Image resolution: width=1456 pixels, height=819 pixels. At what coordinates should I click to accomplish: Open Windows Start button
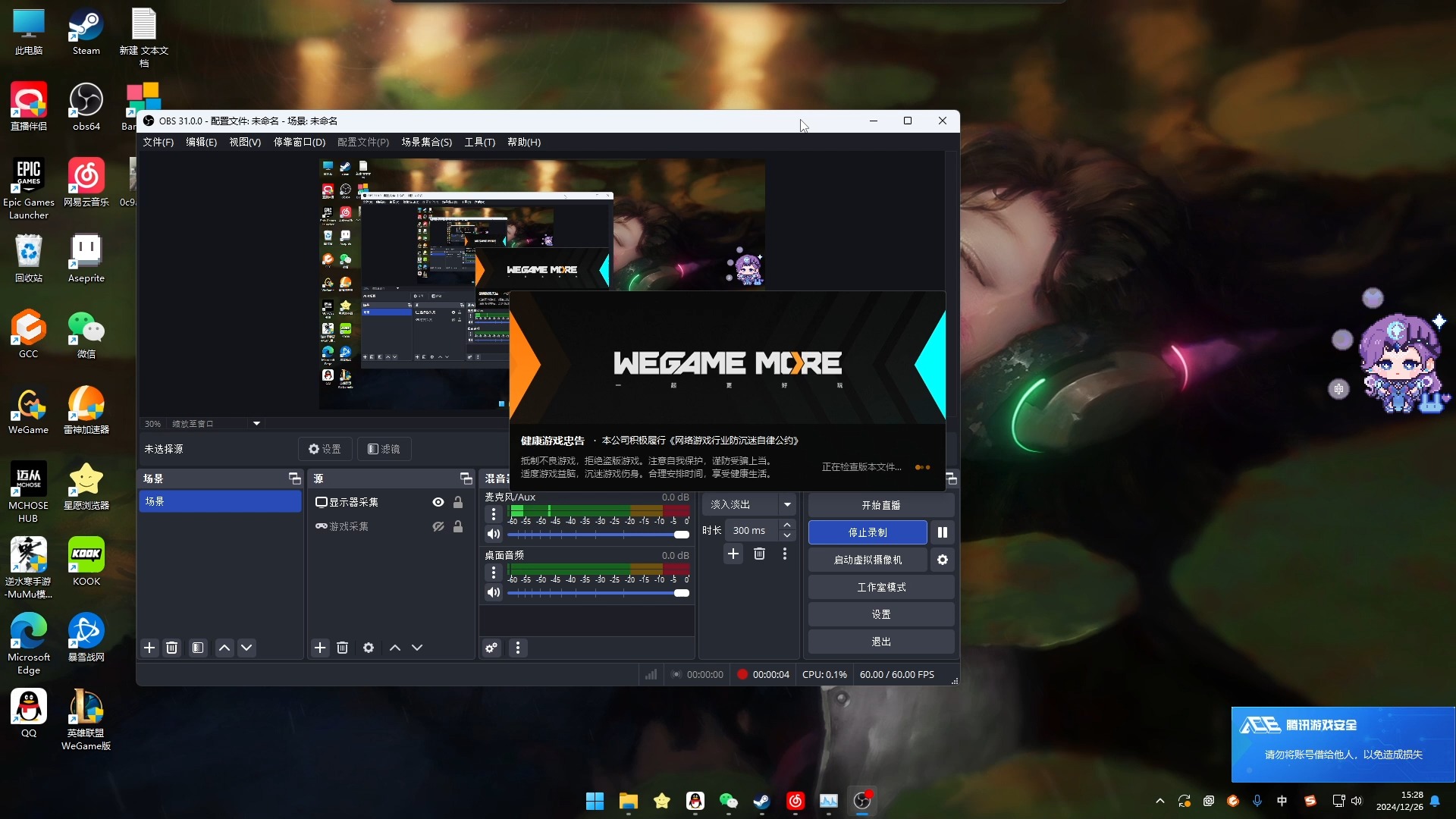[595, 801]
